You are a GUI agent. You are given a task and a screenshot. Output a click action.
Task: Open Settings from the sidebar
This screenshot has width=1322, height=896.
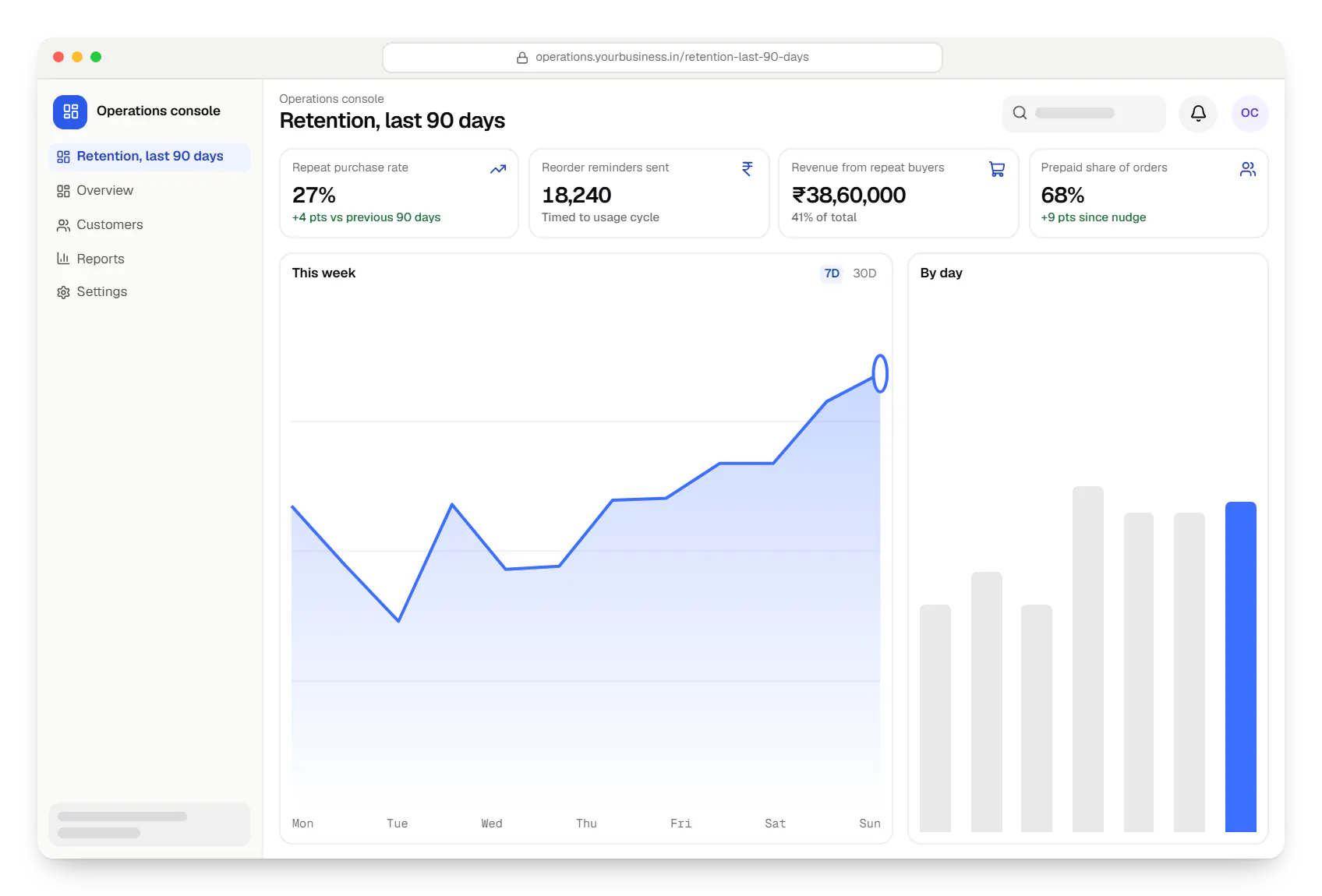[150, 292]
